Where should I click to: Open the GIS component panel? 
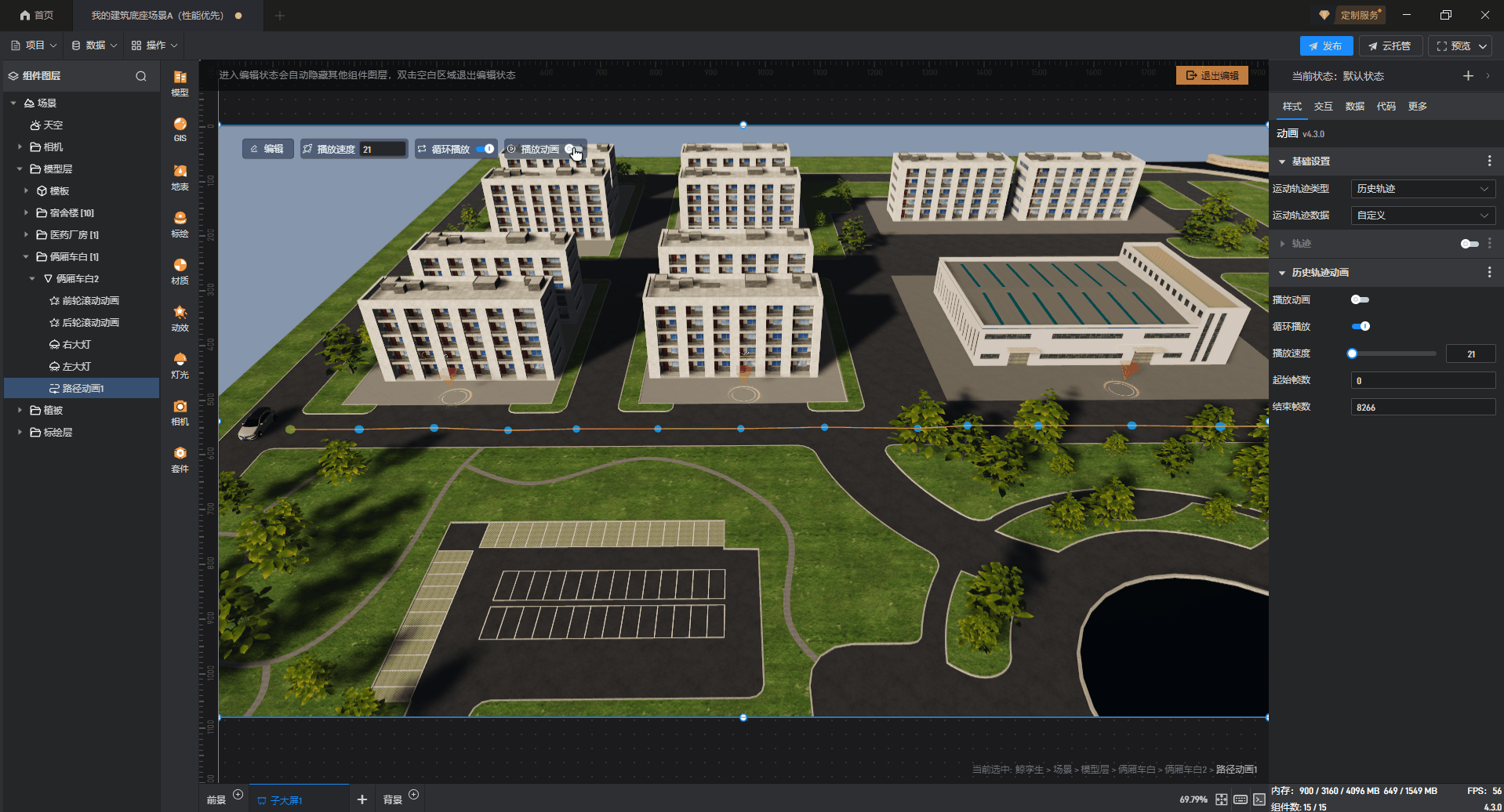[x=180, y=129]
